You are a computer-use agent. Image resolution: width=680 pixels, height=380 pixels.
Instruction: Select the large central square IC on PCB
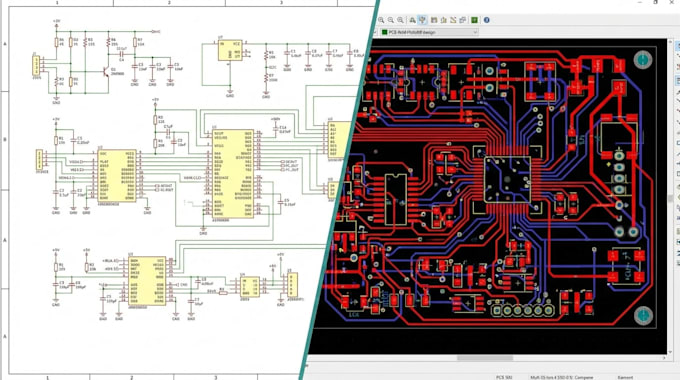click(508, 179)
